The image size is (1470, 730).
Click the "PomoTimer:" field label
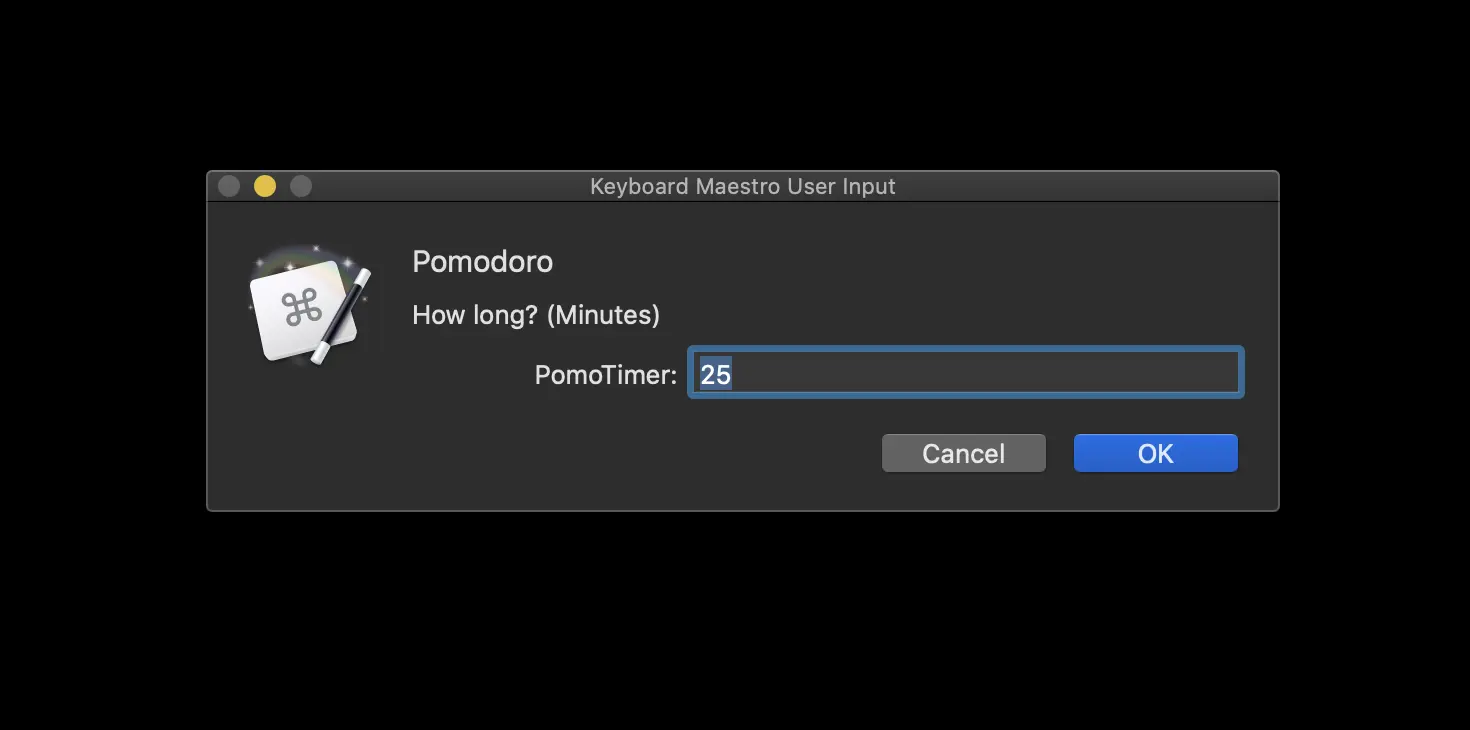(606, 375)
